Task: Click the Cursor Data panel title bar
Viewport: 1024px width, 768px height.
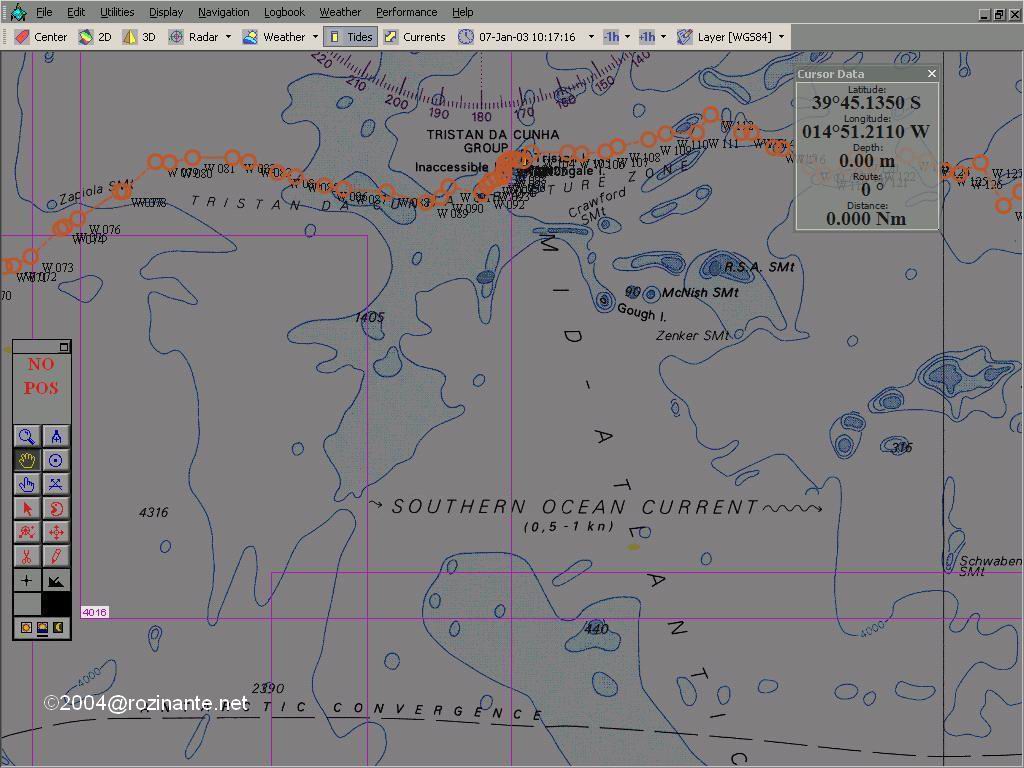Action: 867,74
